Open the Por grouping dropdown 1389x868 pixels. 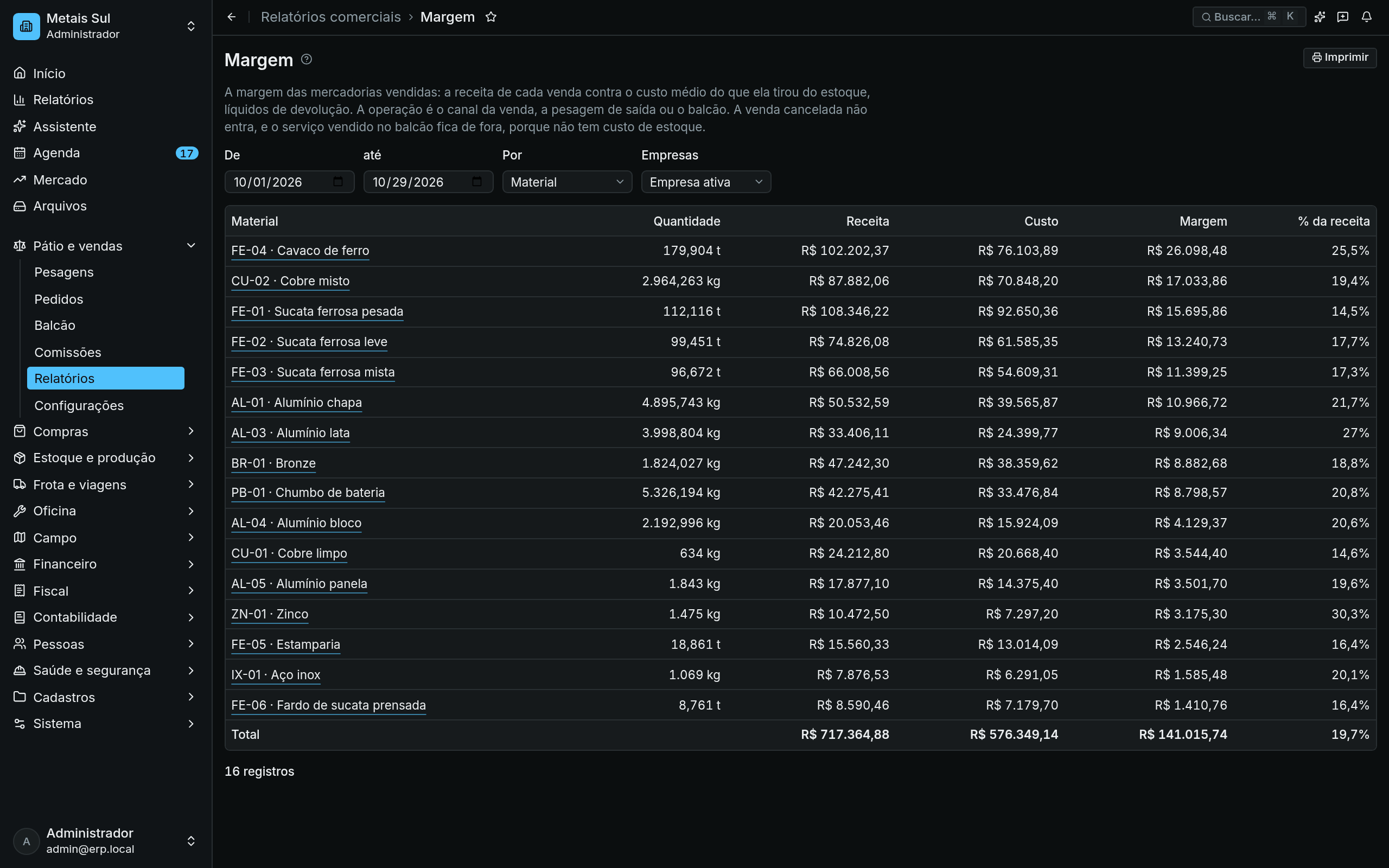pos(567,182)
